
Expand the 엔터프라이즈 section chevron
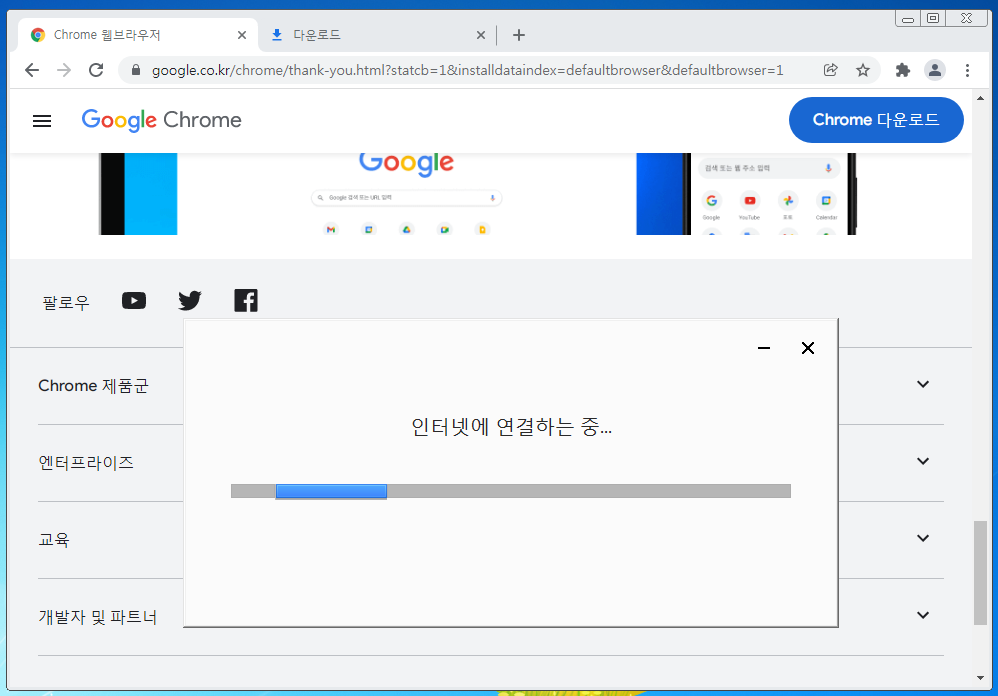(x=923, y=461)
